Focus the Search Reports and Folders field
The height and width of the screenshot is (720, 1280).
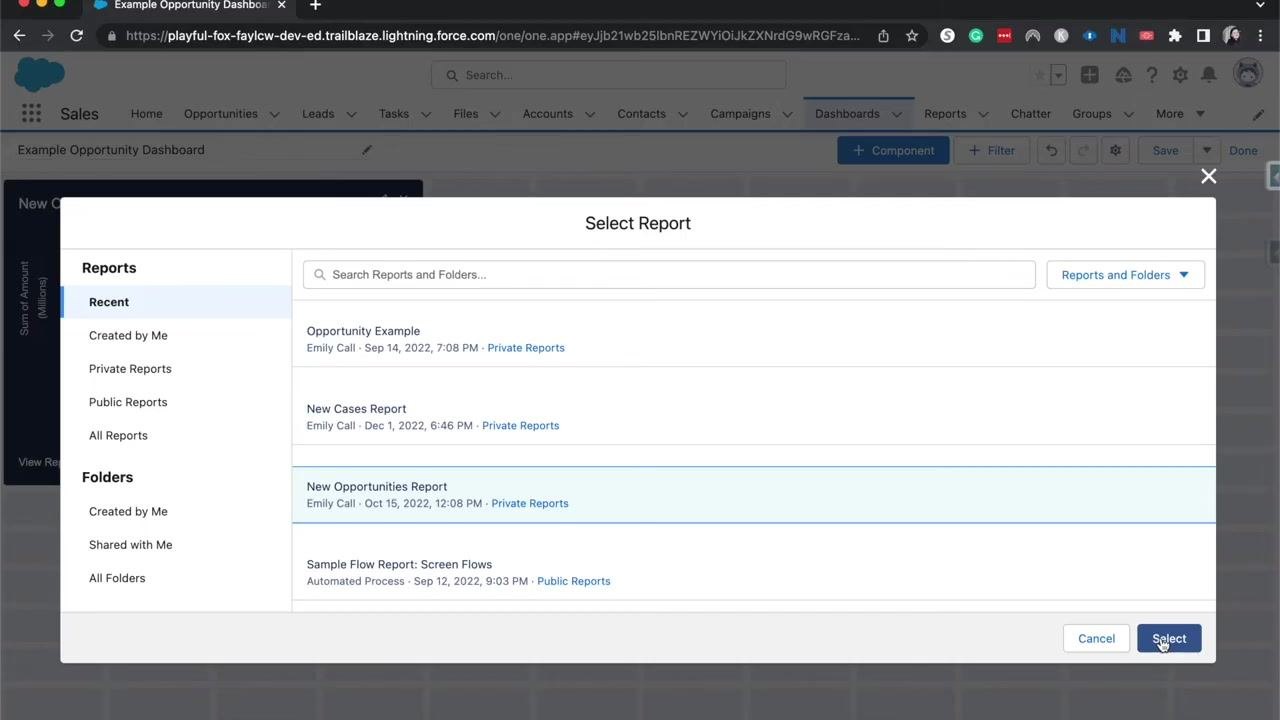[x=669, y=275]
